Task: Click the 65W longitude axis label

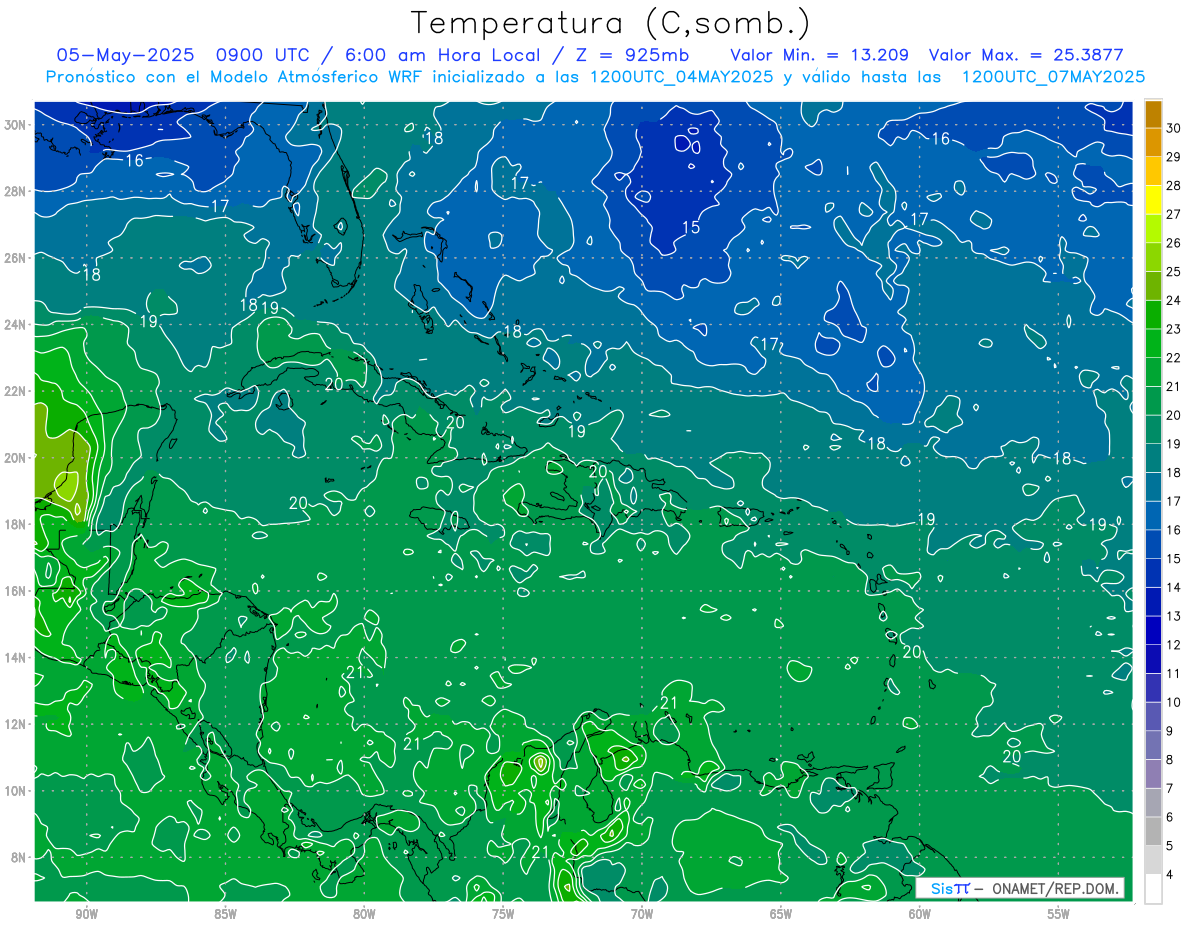Action: click(x=781, y=914)
